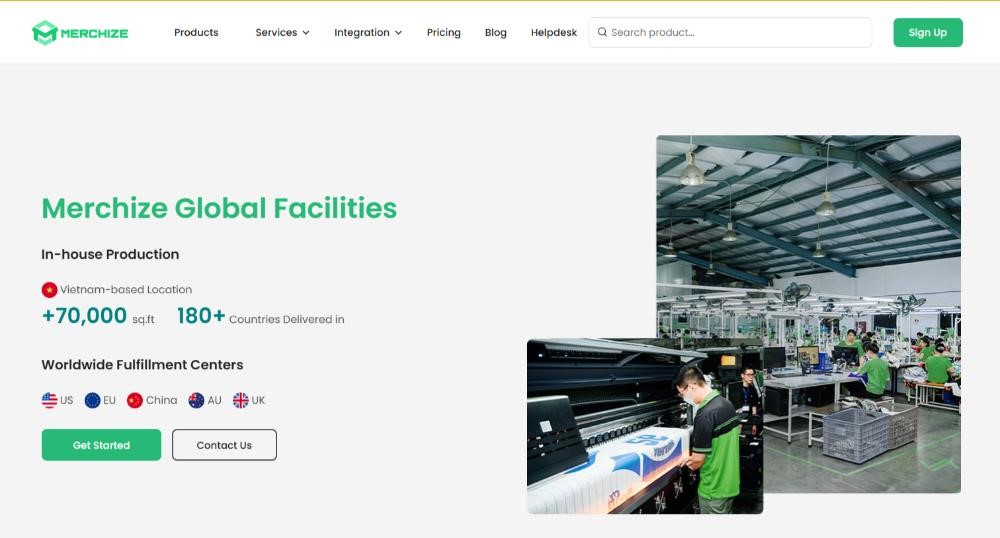
Task: Select the US flag icon
Action: click(49, 400)
